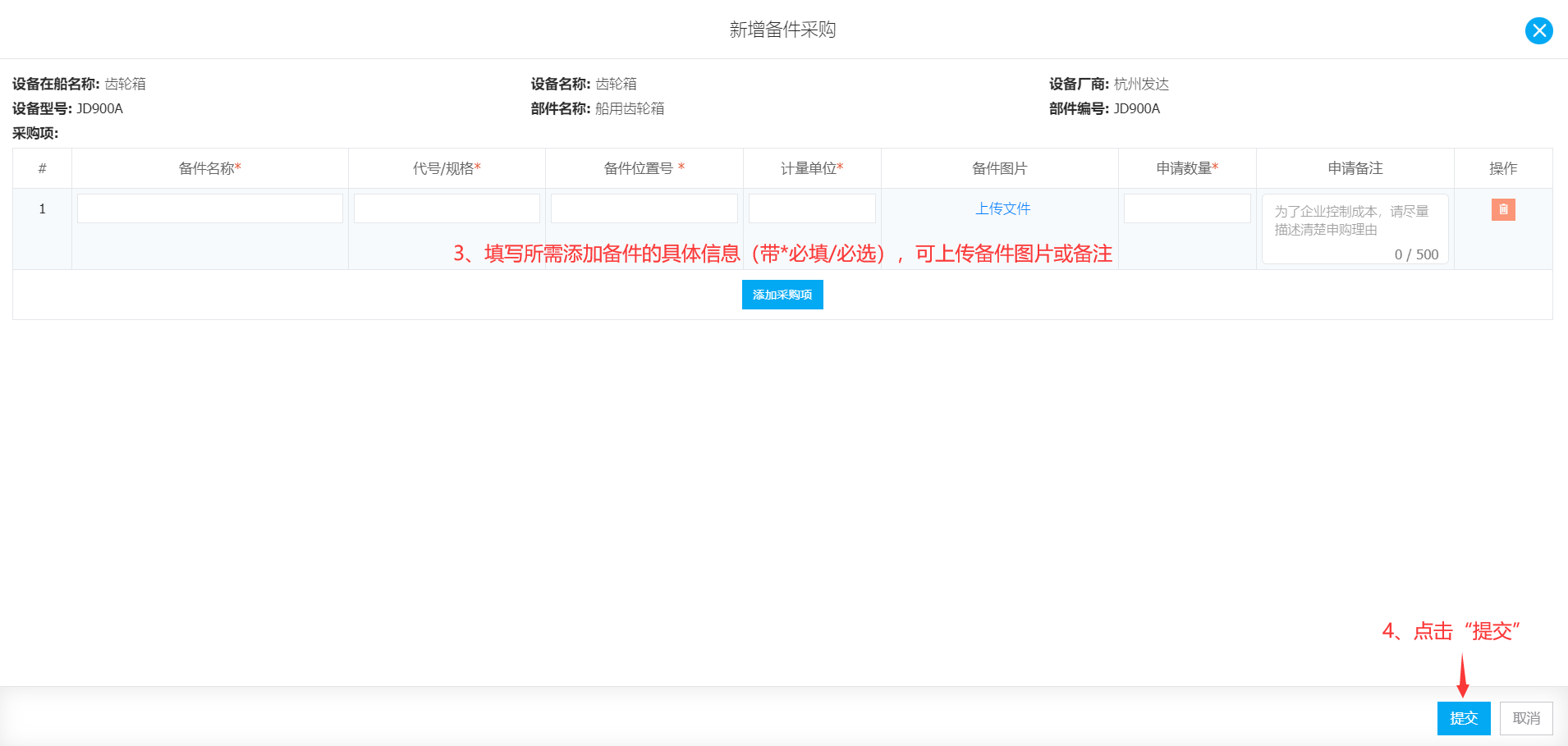Click the 申请备注 remark textarea
The height and width of the screenshot is (746, 1568).
1355,229
